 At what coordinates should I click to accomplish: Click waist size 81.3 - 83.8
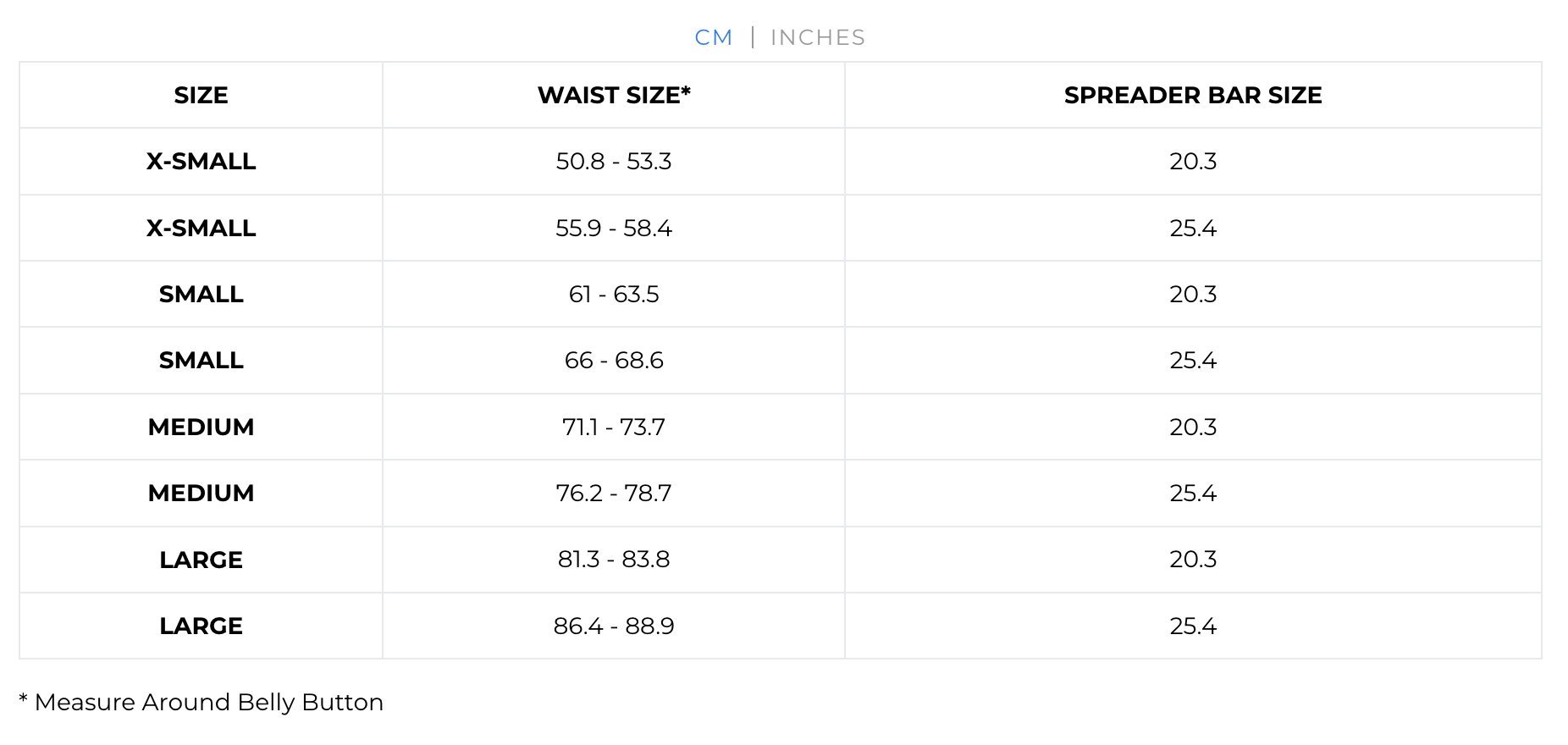pyautogui.click(x=614, y=559)
